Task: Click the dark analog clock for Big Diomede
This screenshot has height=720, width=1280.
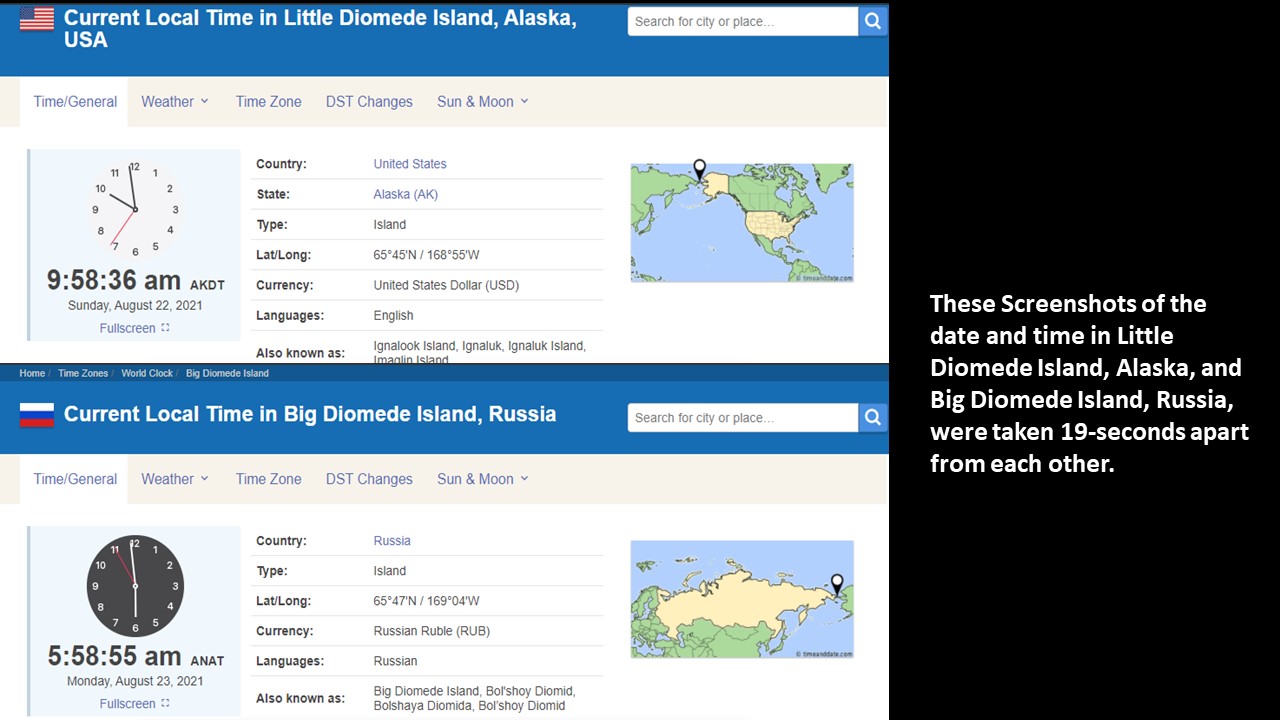Action: [135, 585]
